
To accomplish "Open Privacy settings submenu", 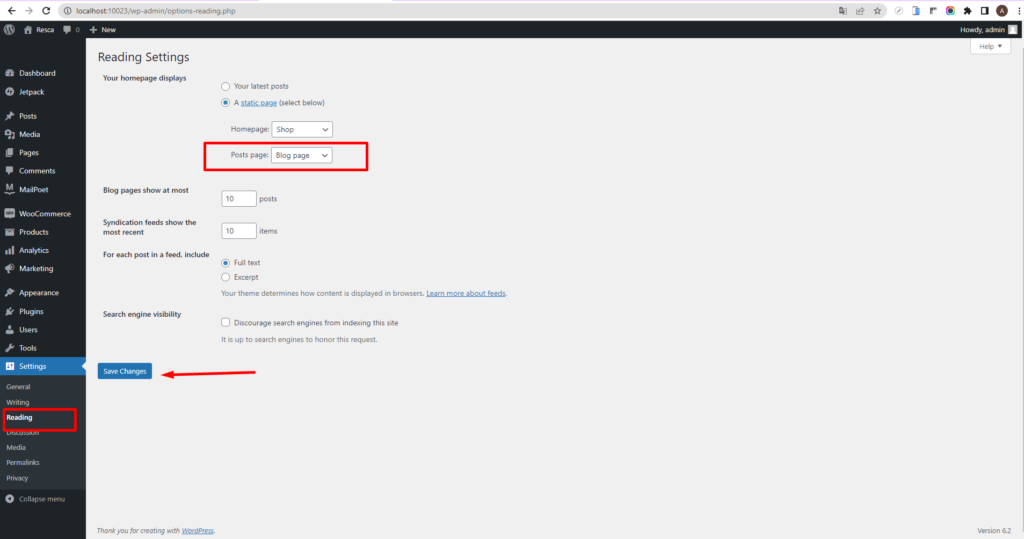I will click(17, 478).
